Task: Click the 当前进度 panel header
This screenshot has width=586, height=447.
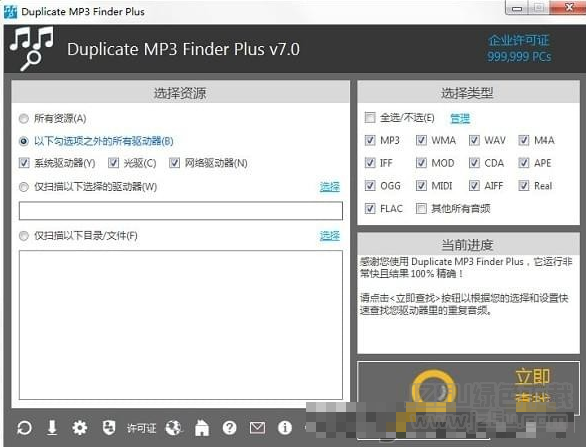Action: click(468, 245)
